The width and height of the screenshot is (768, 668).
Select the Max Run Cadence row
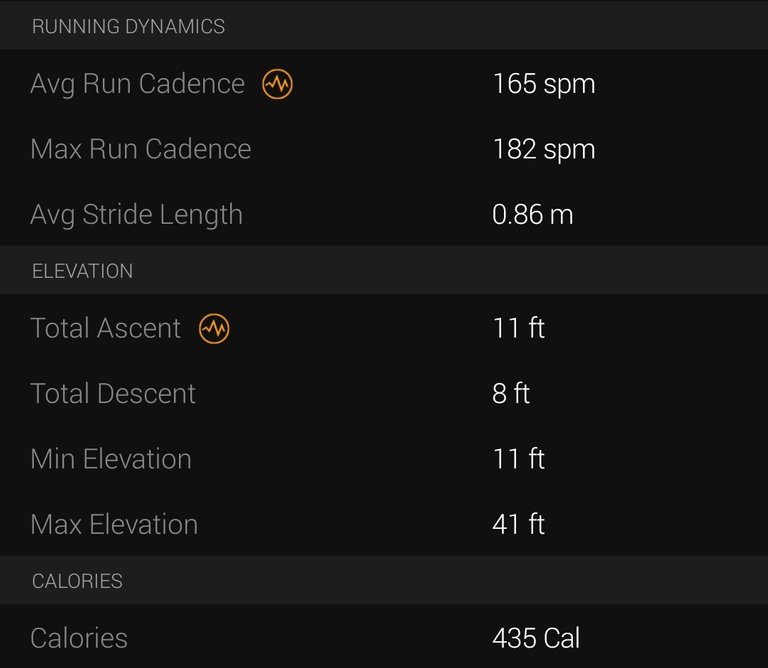click(384, 149)
